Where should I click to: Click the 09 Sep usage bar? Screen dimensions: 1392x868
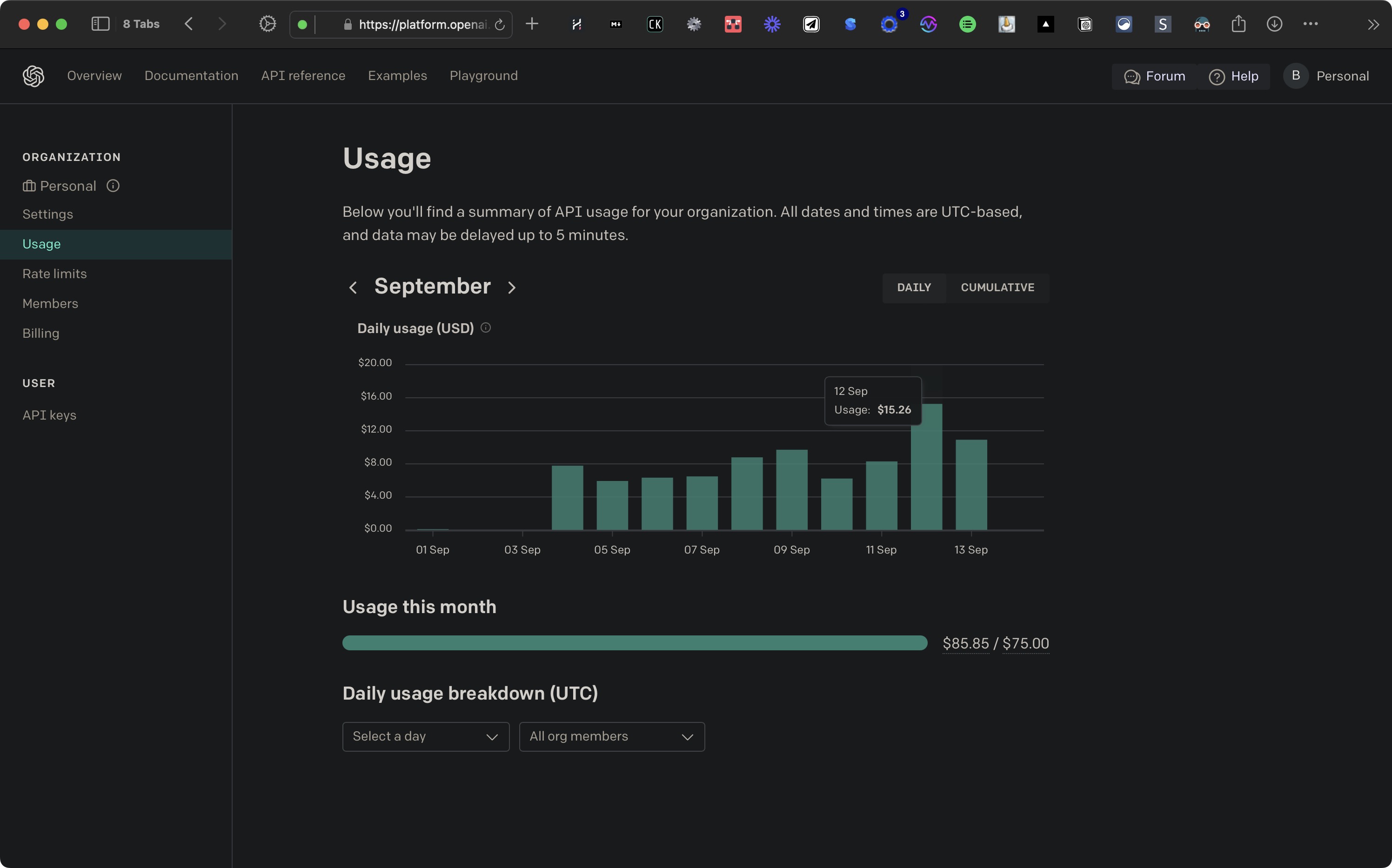(x=791, y=490)
